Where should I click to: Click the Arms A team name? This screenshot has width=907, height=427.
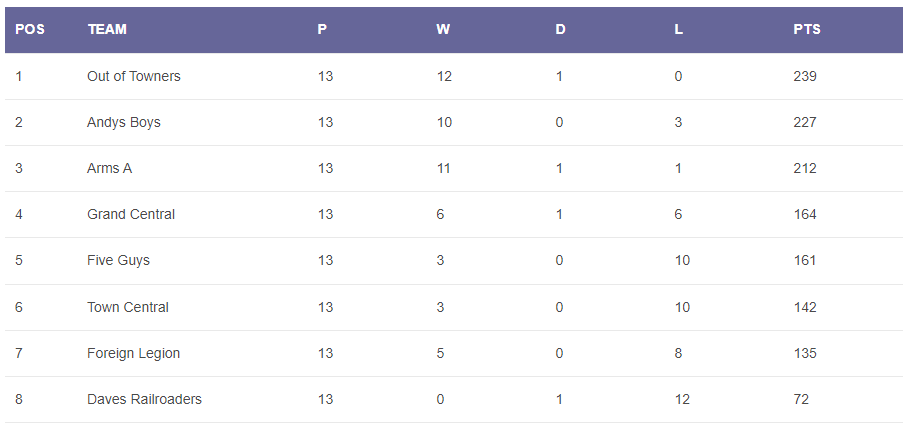pos(109,168)
